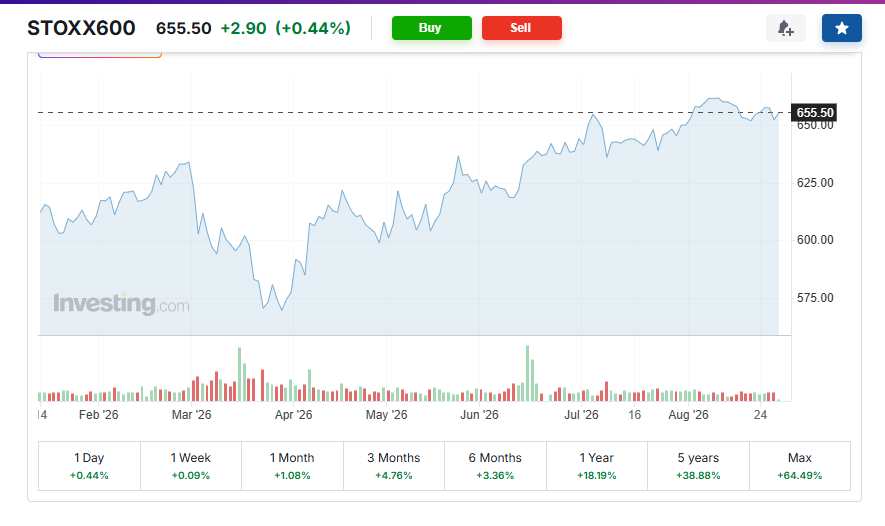Click the STOXX600 title text
Screen dimensions: 885x526
pos(81,28)
